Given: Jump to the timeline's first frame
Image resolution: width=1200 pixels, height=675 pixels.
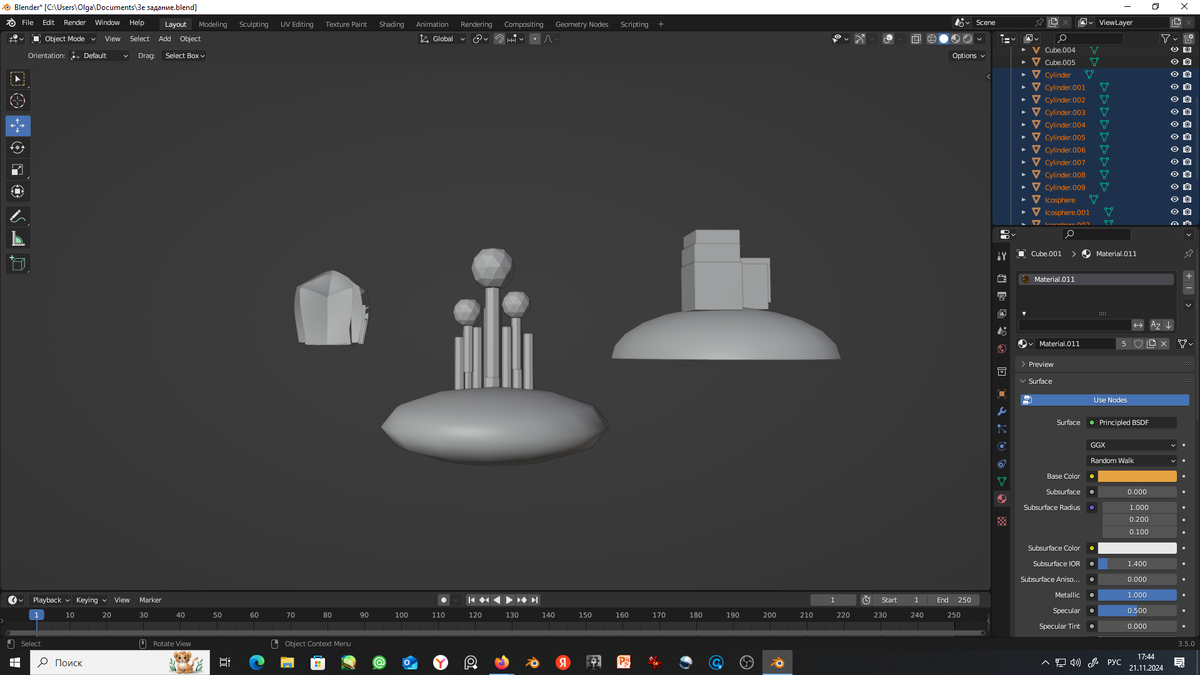Looking at the screenshot, I should (x=471, y=600).
